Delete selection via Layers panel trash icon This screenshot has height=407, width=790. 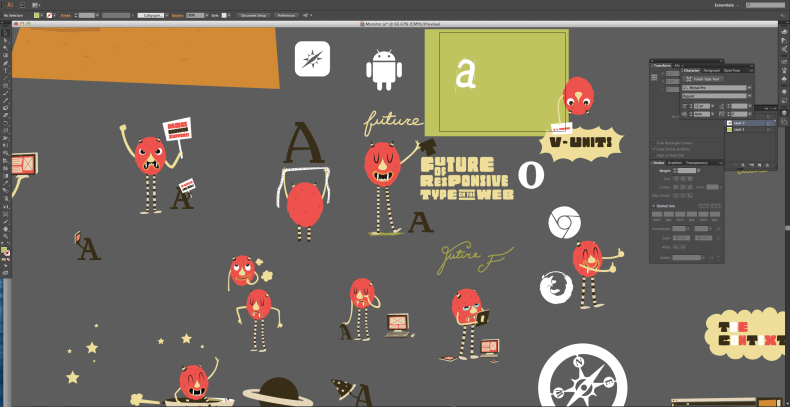point(767,165)
